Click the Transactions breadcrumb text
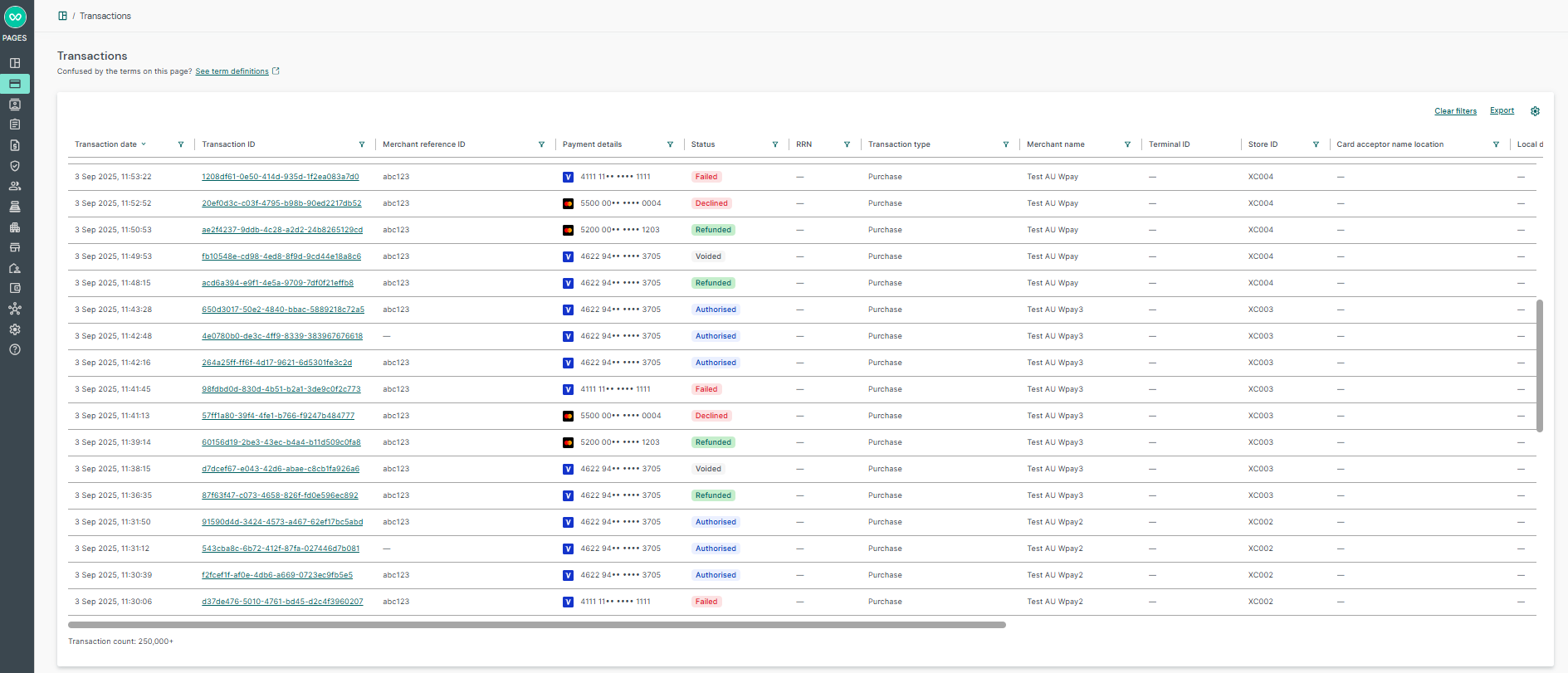The image size is (1568, 673). [105, 16]
